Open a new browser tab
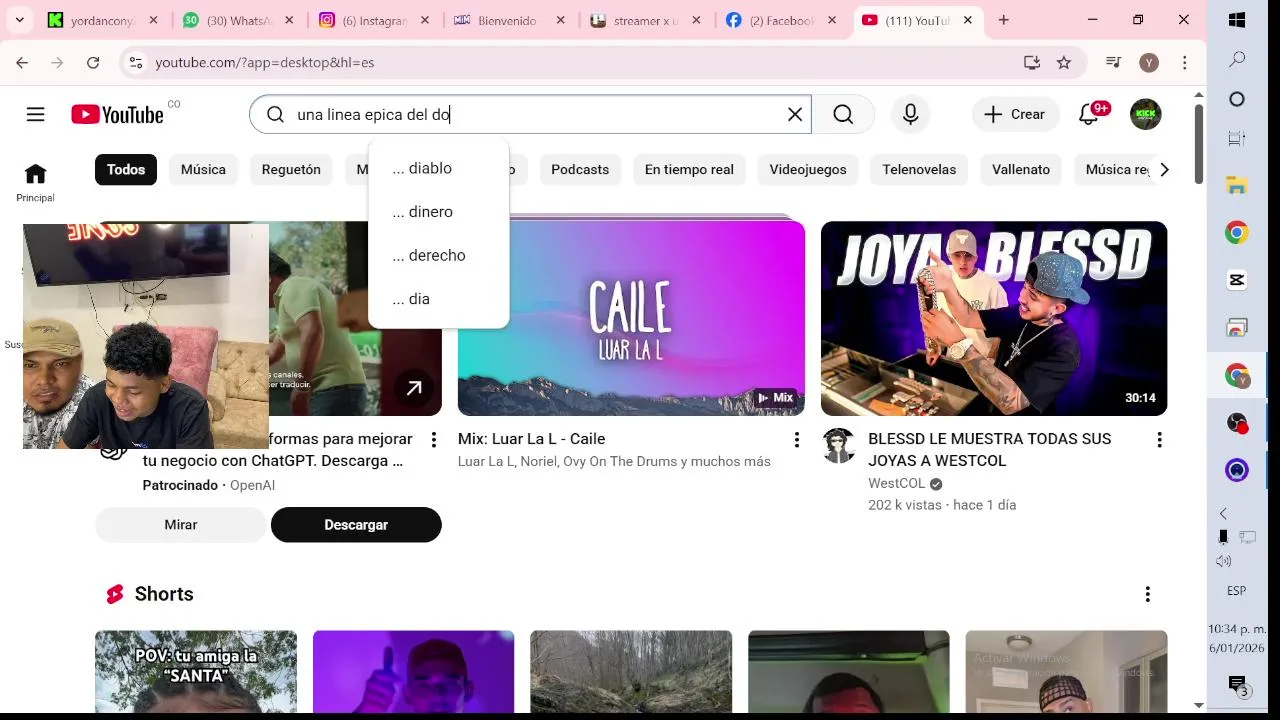This screenshot has height=720, width=1280. pyautogui.click(x=1003, y=20)
